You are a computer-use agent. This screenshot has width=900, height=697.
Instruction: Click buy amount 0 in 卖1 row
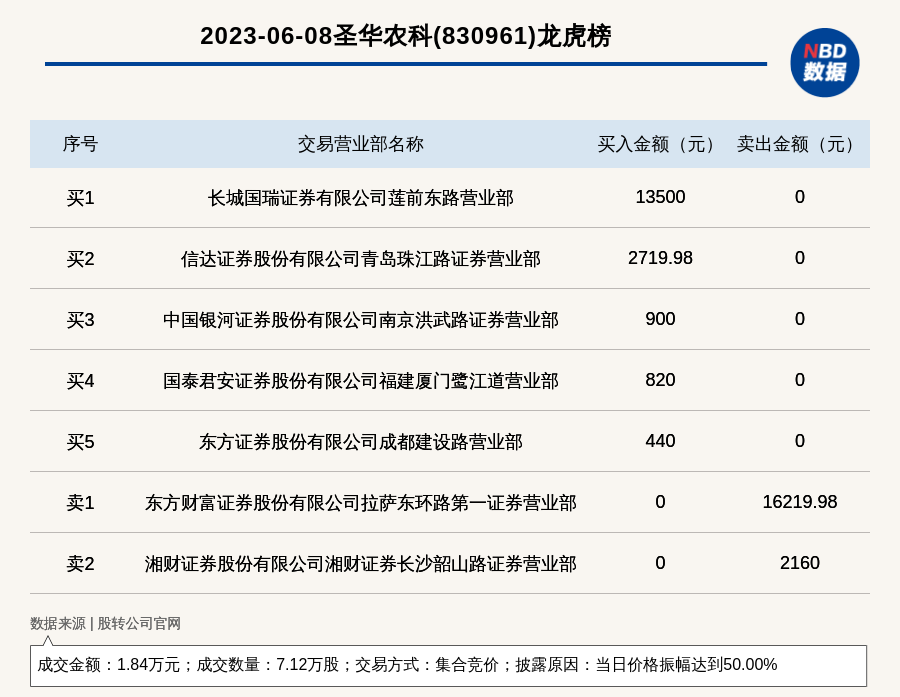pos(660,502)
